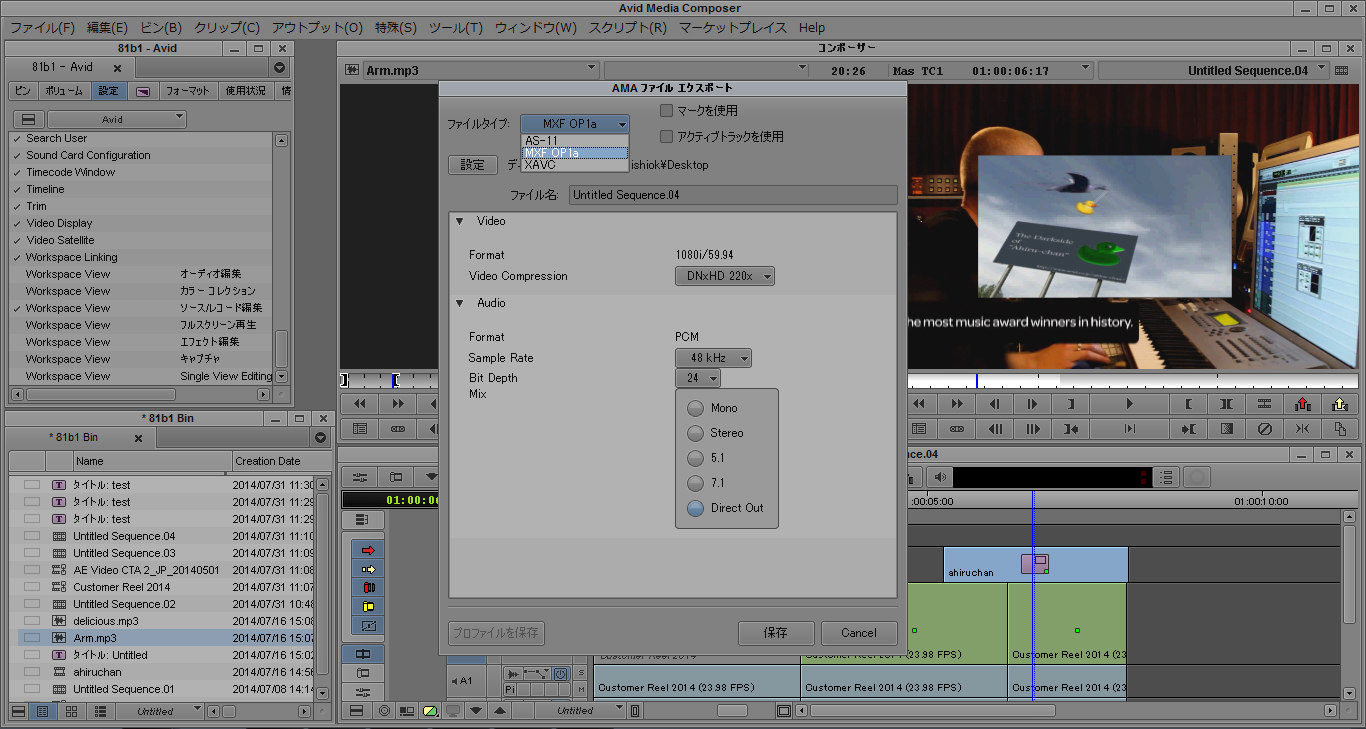
Task: Enable the アクティブトラックを使用 checkbox
Action: 667,137
